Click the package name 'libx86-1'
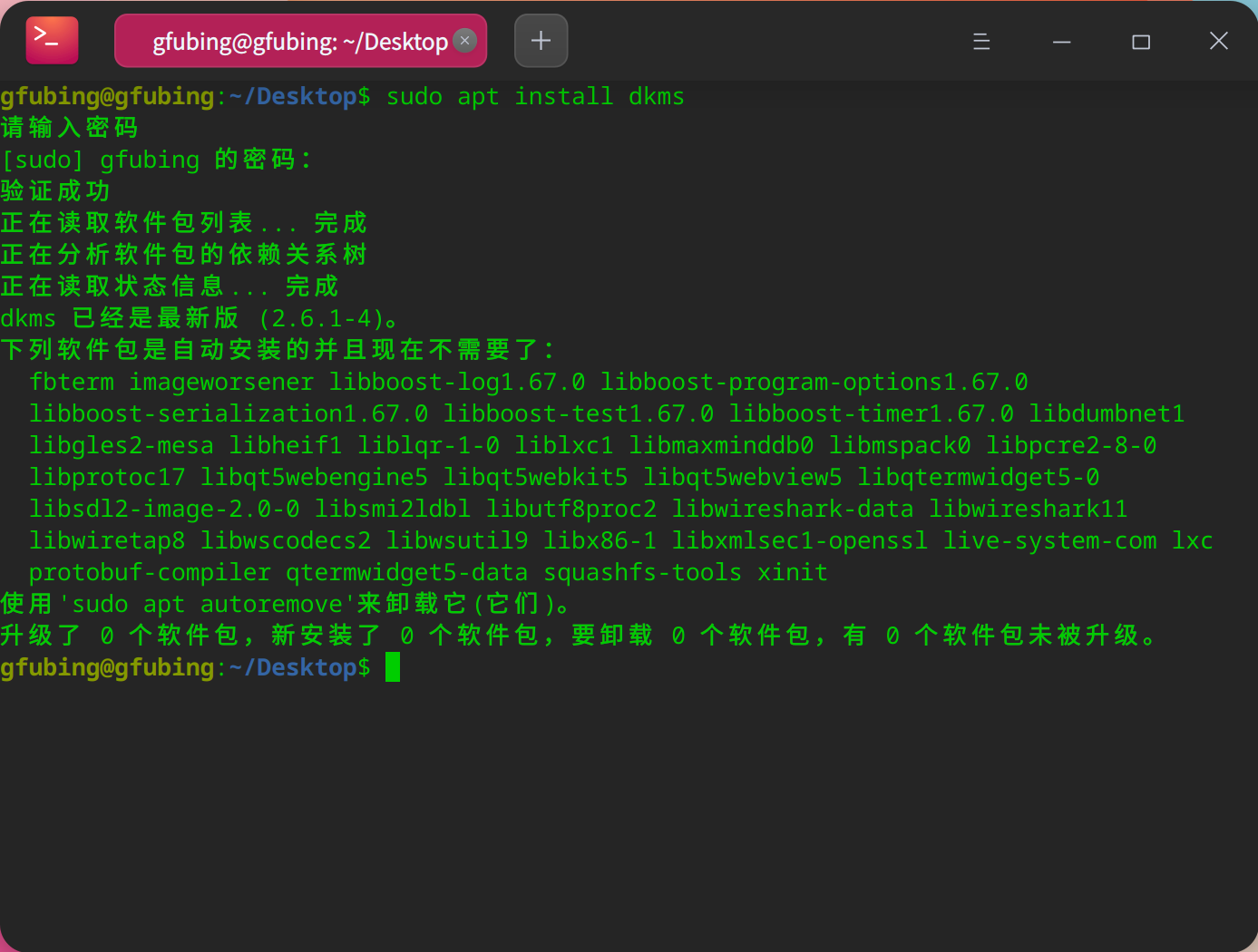1258x952 pixels. click(x=600, y=540)
